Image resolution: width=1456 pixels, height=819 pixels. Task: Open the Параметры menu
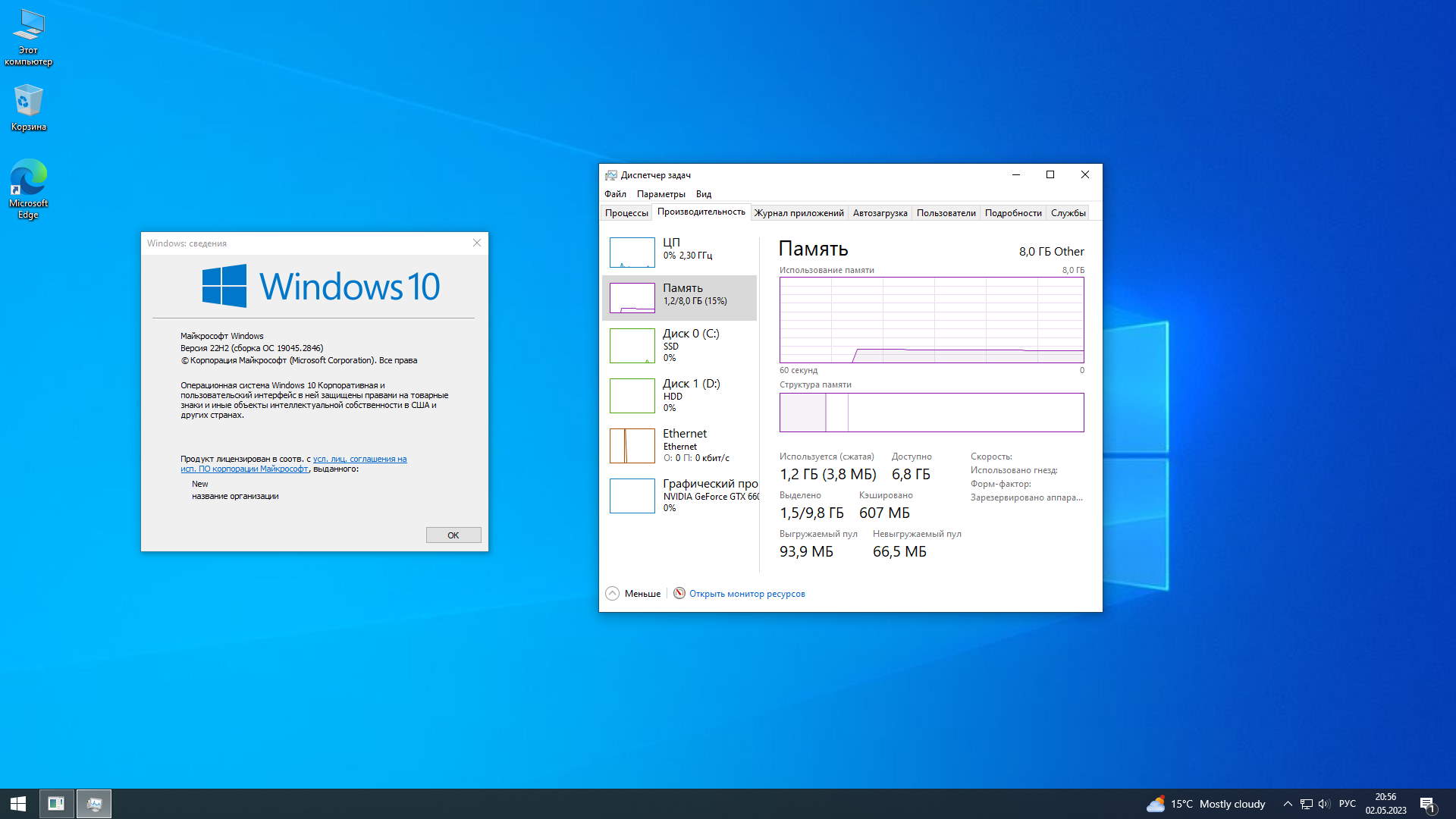pyautogui.click(x=661, y=194)
